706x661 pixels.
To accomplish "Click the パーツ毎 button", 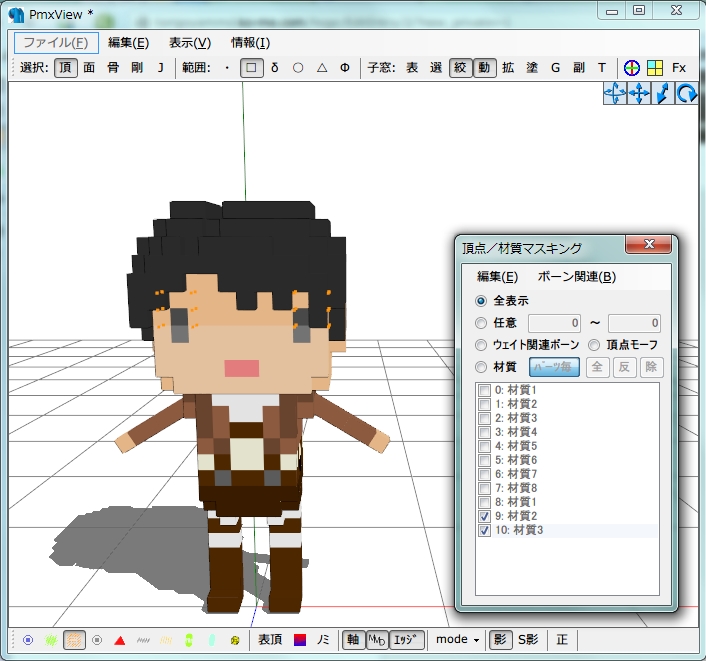I will tap(554, 367).
